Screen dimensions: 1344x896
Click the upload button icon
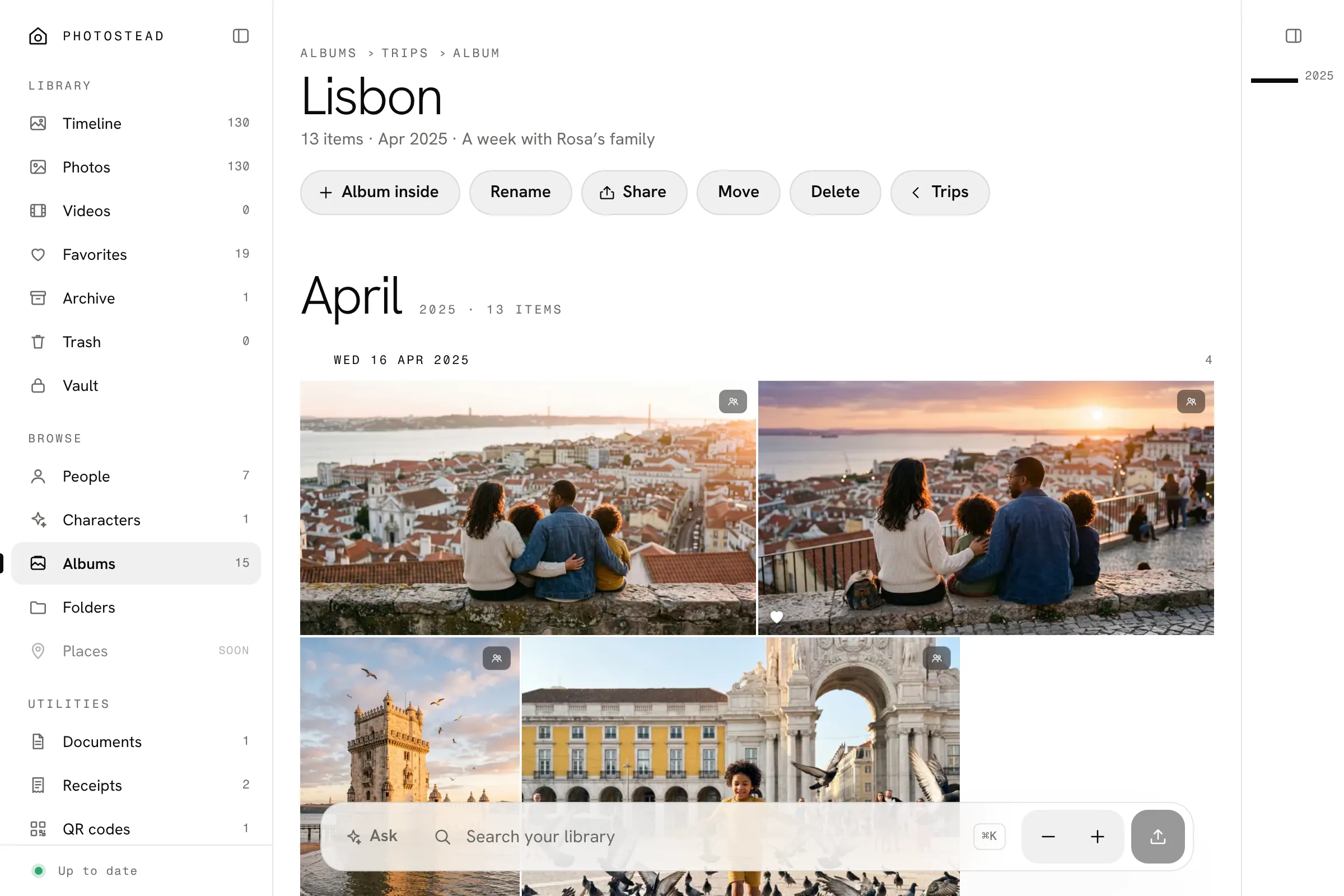point(1158,837)
